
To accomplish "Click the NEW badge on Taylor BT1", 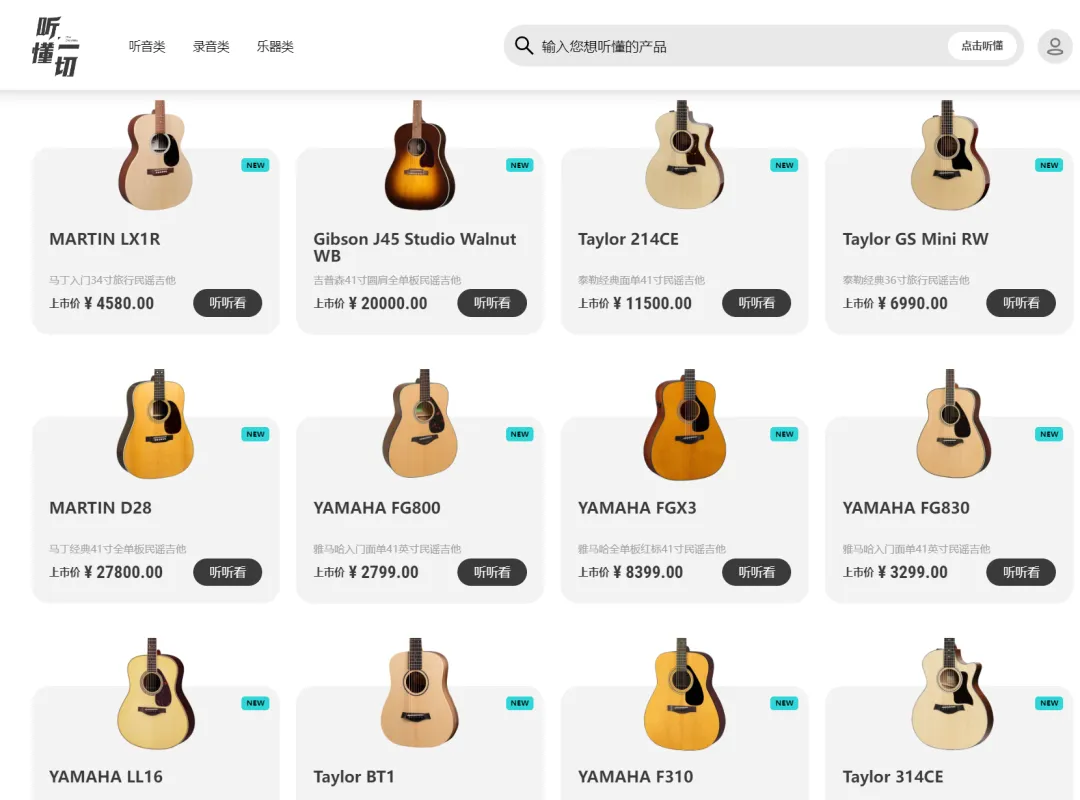I will pyautogui.click(x=520, y=703).
